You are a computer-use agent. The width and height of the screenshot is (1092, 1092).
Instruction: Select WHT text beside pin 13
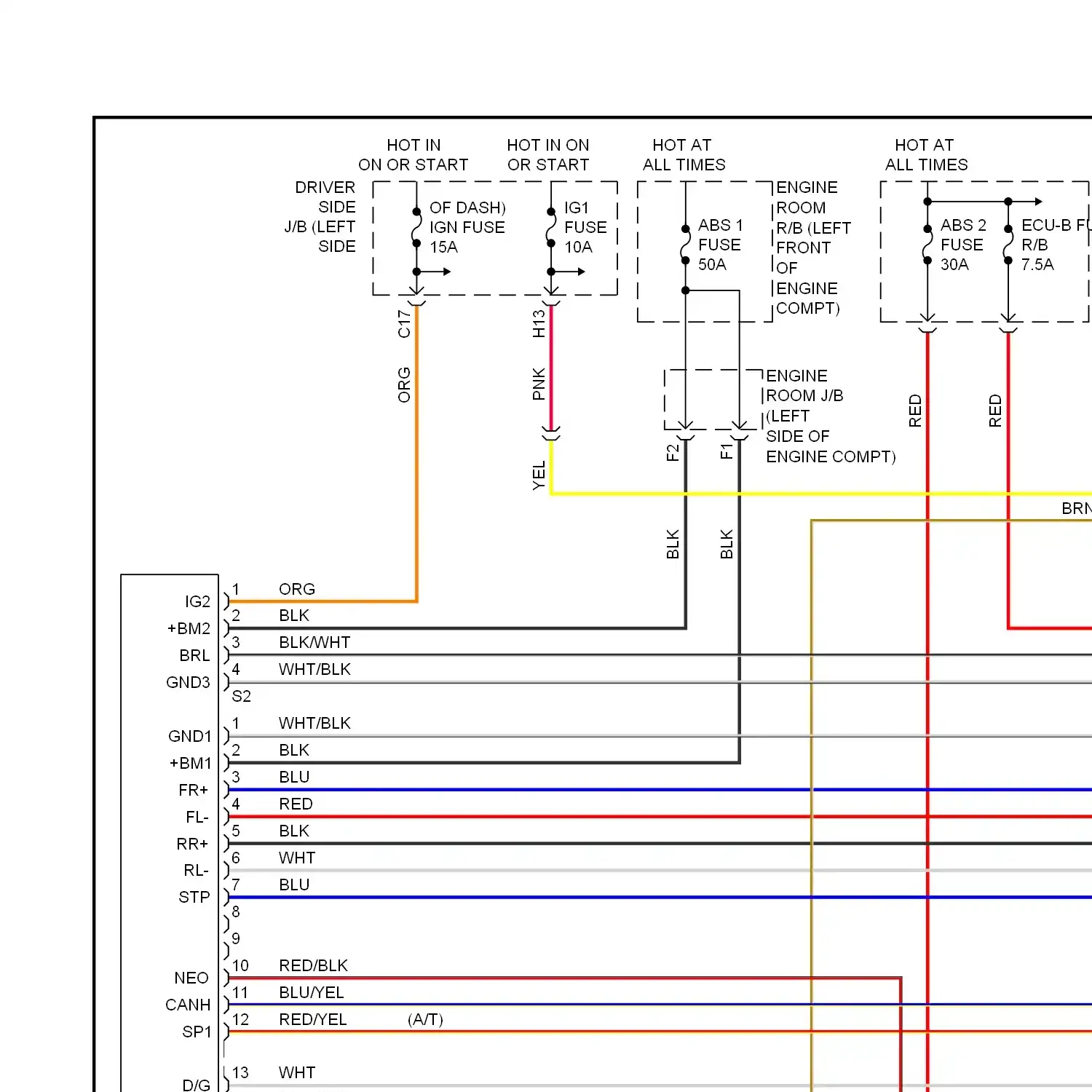pyautogui.click(x=297, y=1072)
